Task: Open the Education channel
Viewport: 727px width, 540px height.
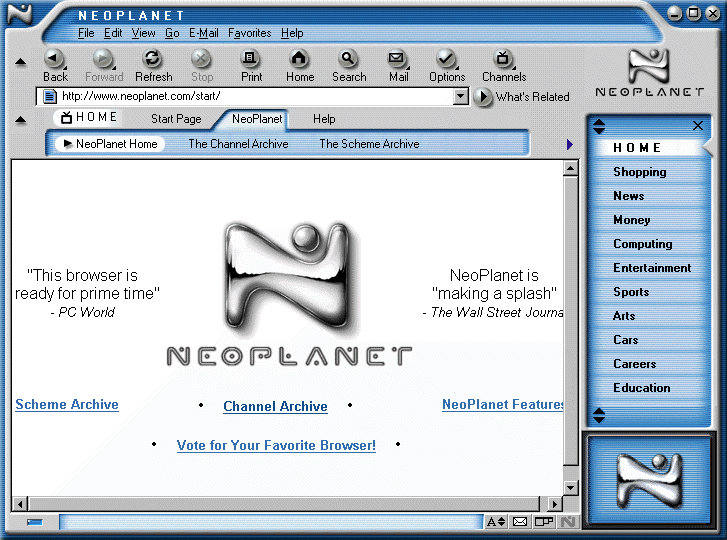Action: coord(642,388)
